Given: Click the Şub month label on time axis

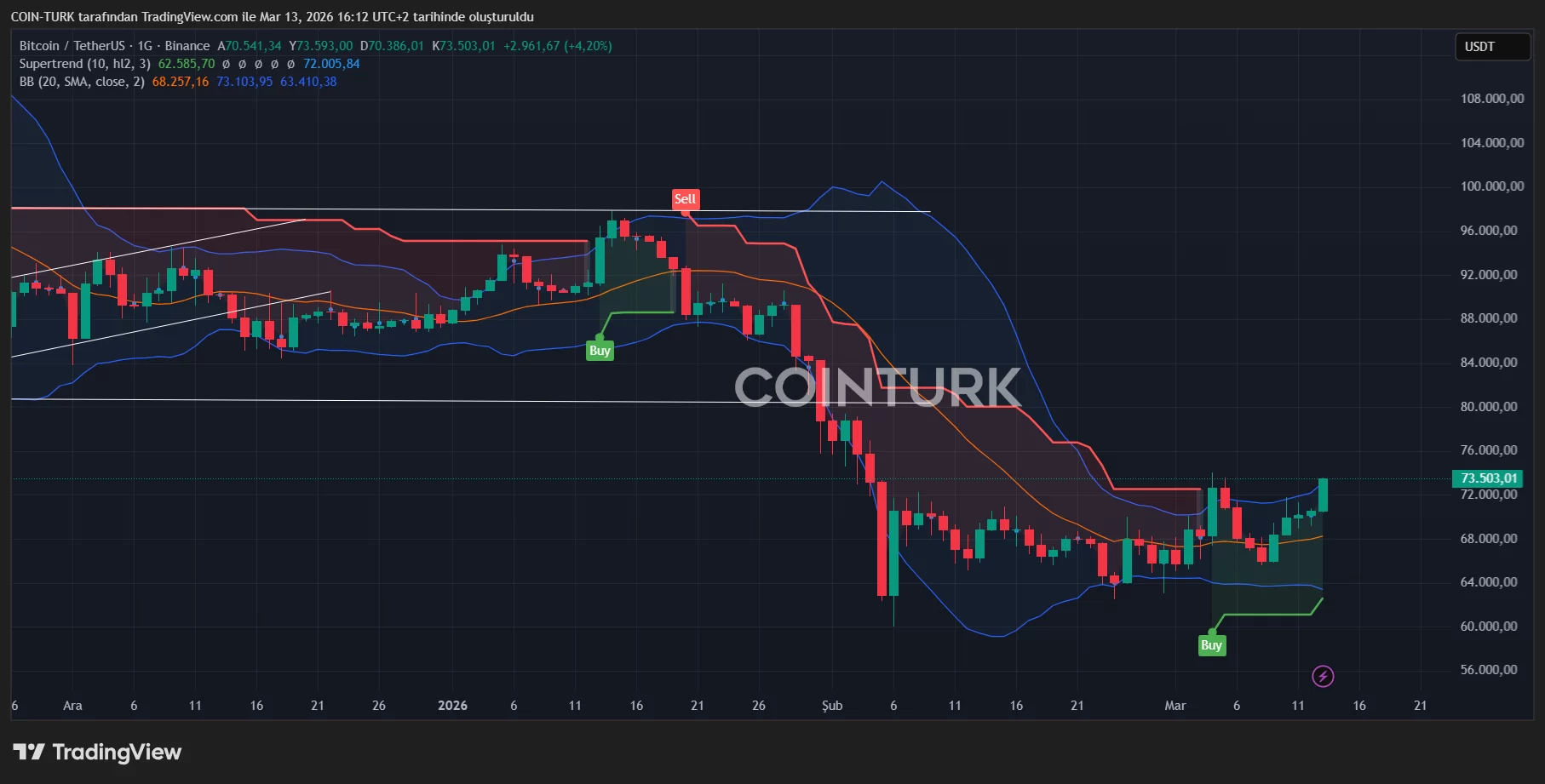Looking at the screenshot, I should 832,706.
